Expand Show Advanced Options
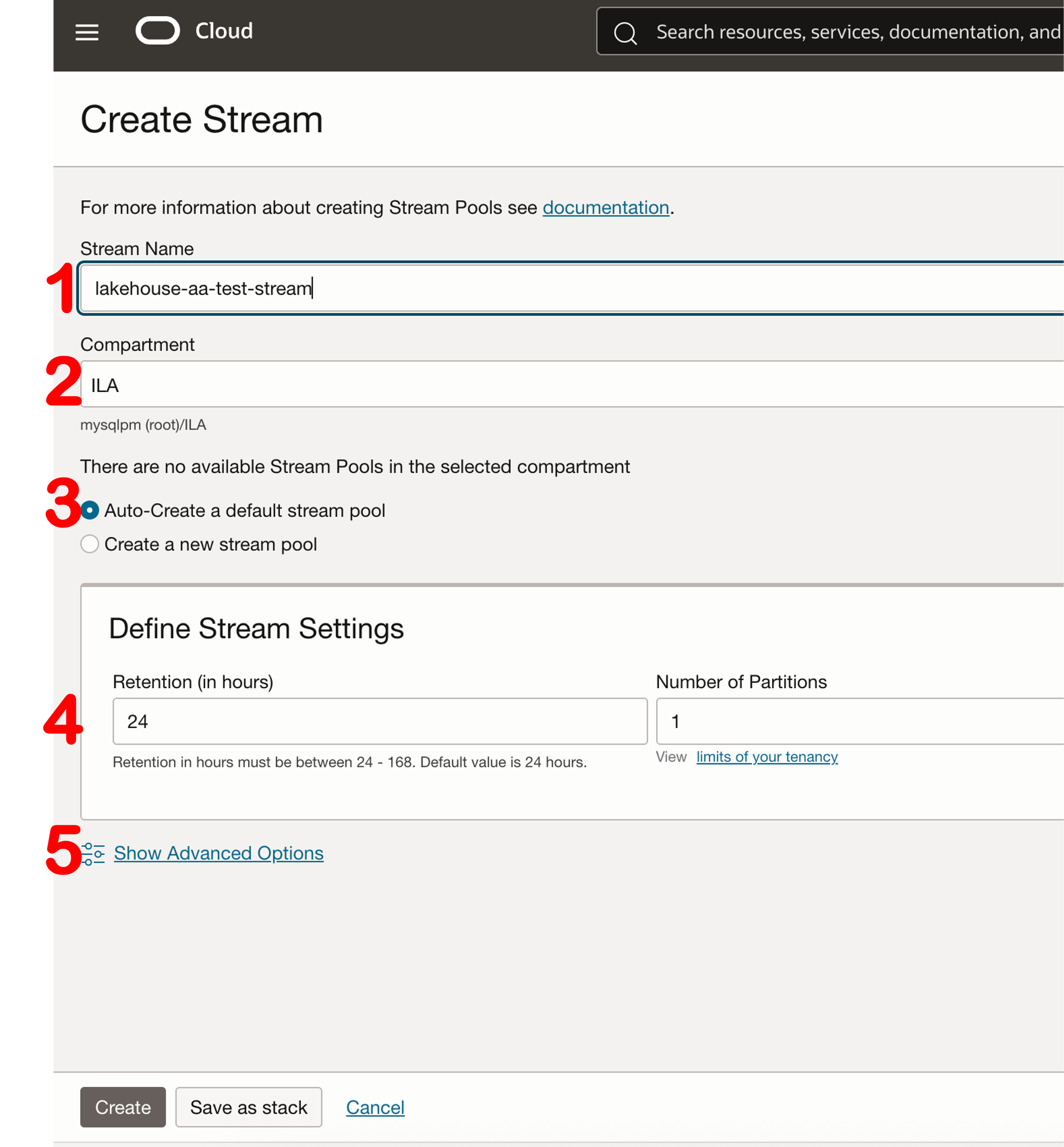 (x=218, y=853)
